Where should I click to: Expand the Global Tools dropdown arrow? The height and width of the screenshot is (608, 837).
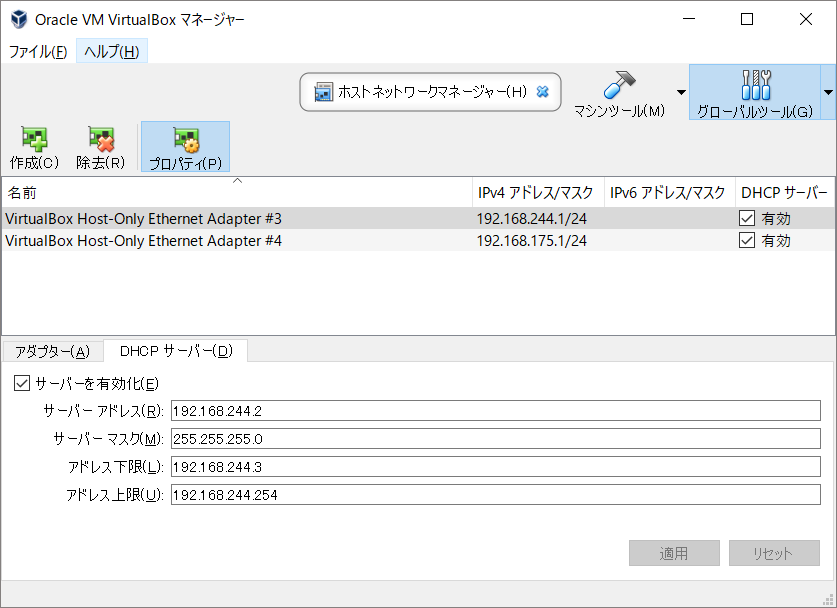coord(828,92)
